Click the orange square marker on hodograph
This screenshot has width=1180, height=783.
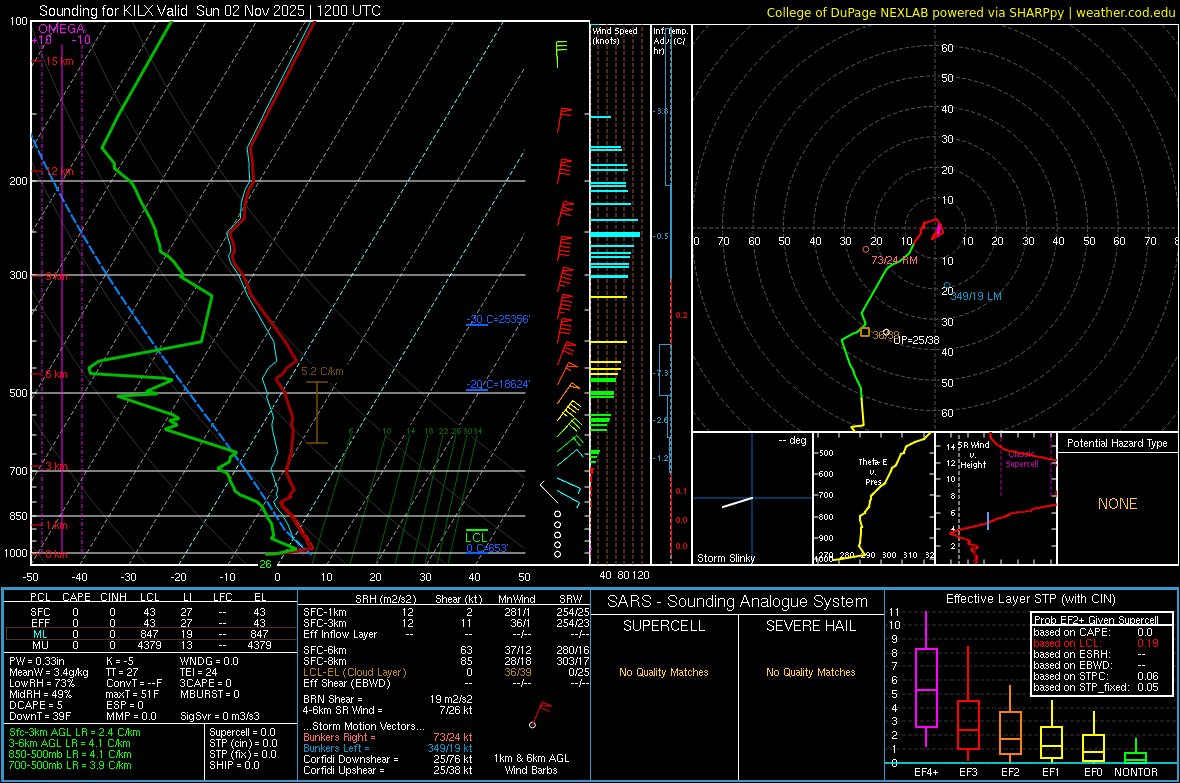pos(865,332)
